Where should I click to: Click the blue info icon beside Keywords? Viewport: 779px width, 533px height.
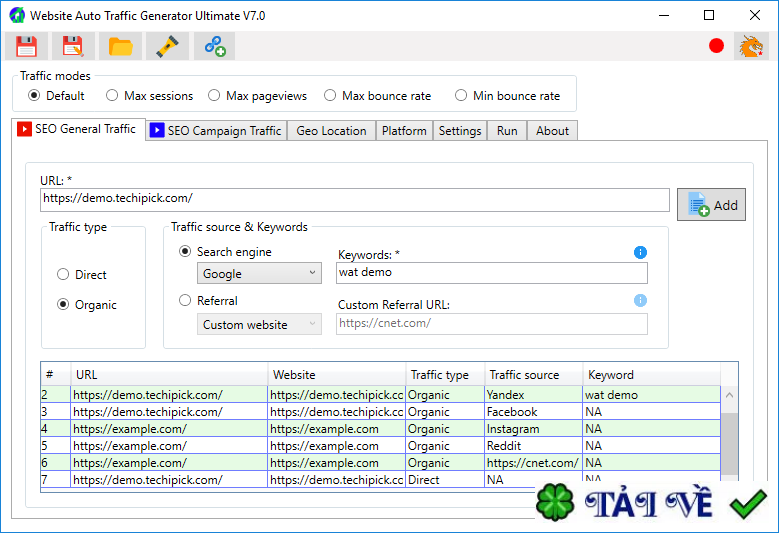(640, 253)
